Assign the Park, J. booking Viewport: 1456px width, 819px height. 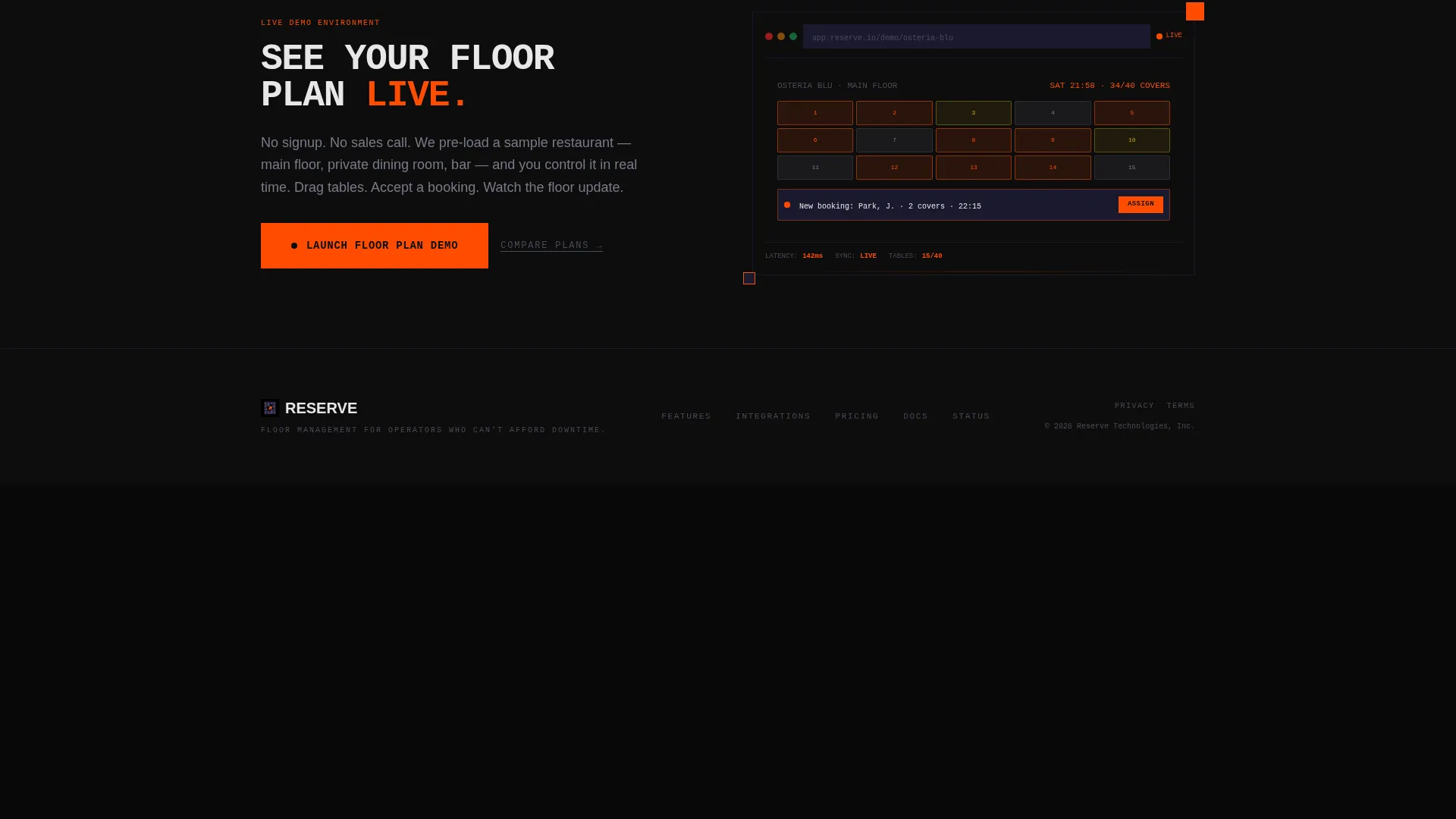pos(1141,205)
